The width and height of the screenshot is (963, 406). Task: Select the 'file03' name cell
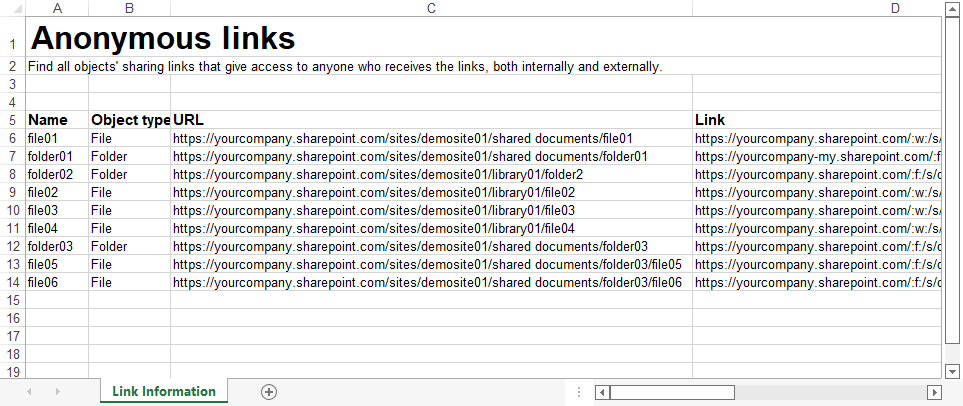[x=58, y=210]
